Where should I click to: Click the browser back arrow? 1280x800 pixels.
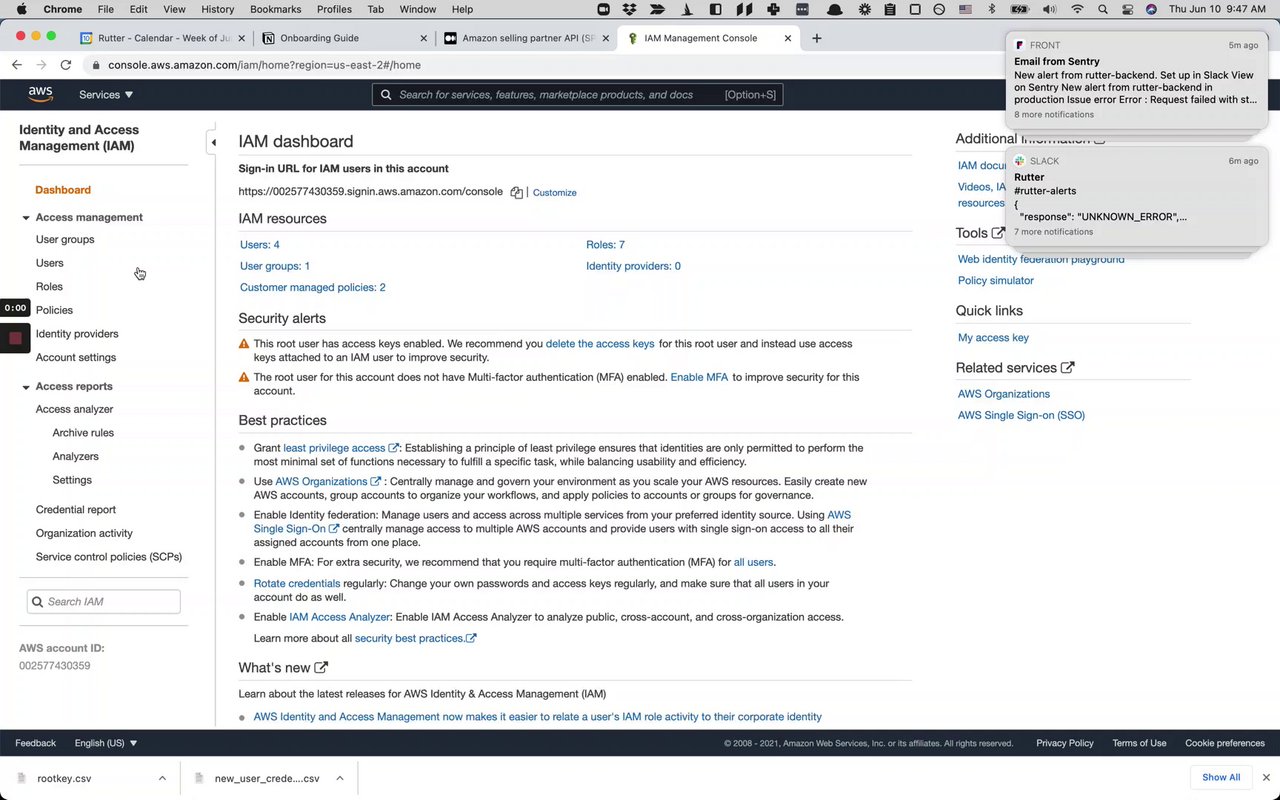(17, 65)
